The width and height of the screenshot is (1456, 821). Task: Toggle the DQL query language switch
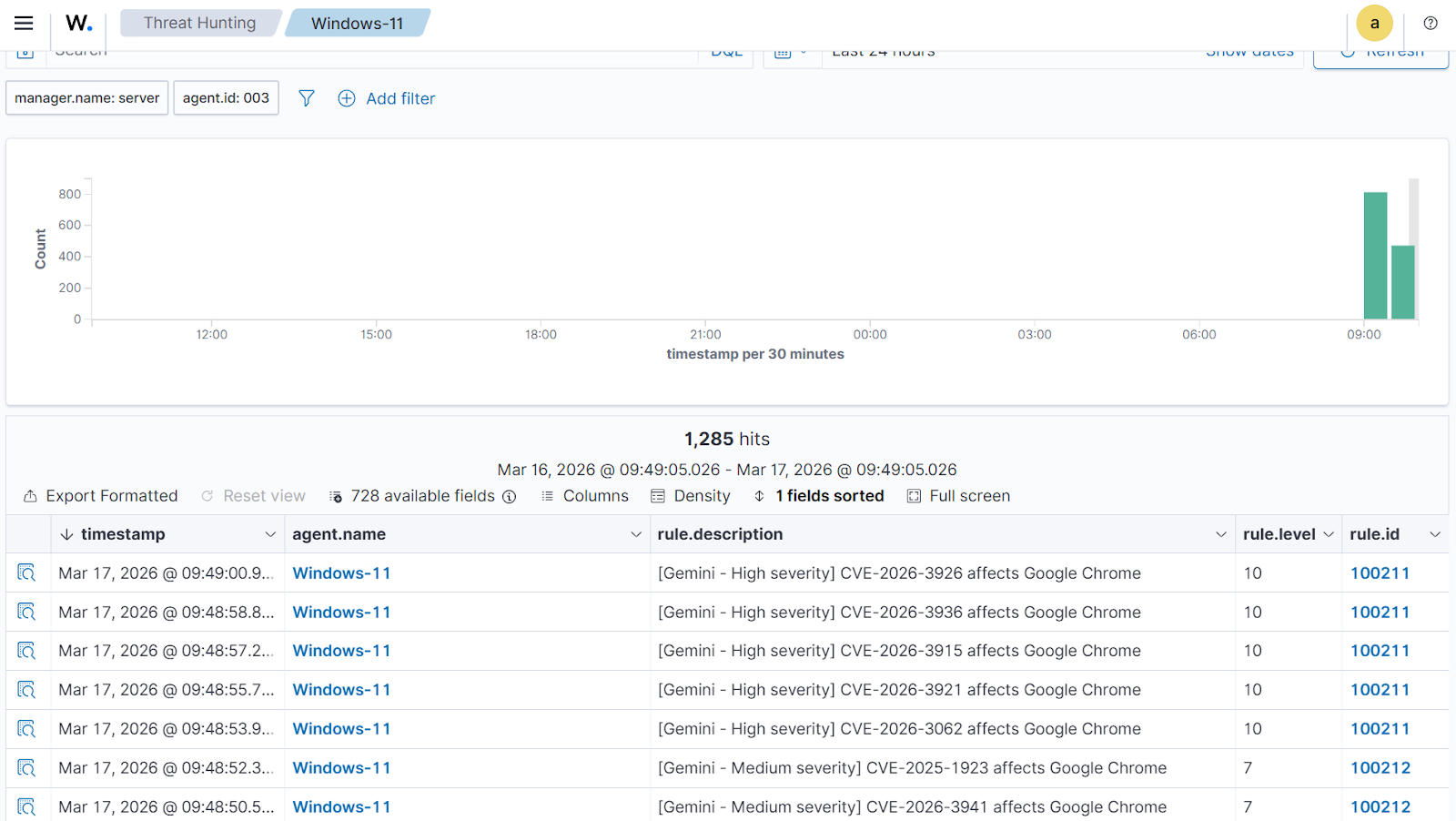coord(726,51)
